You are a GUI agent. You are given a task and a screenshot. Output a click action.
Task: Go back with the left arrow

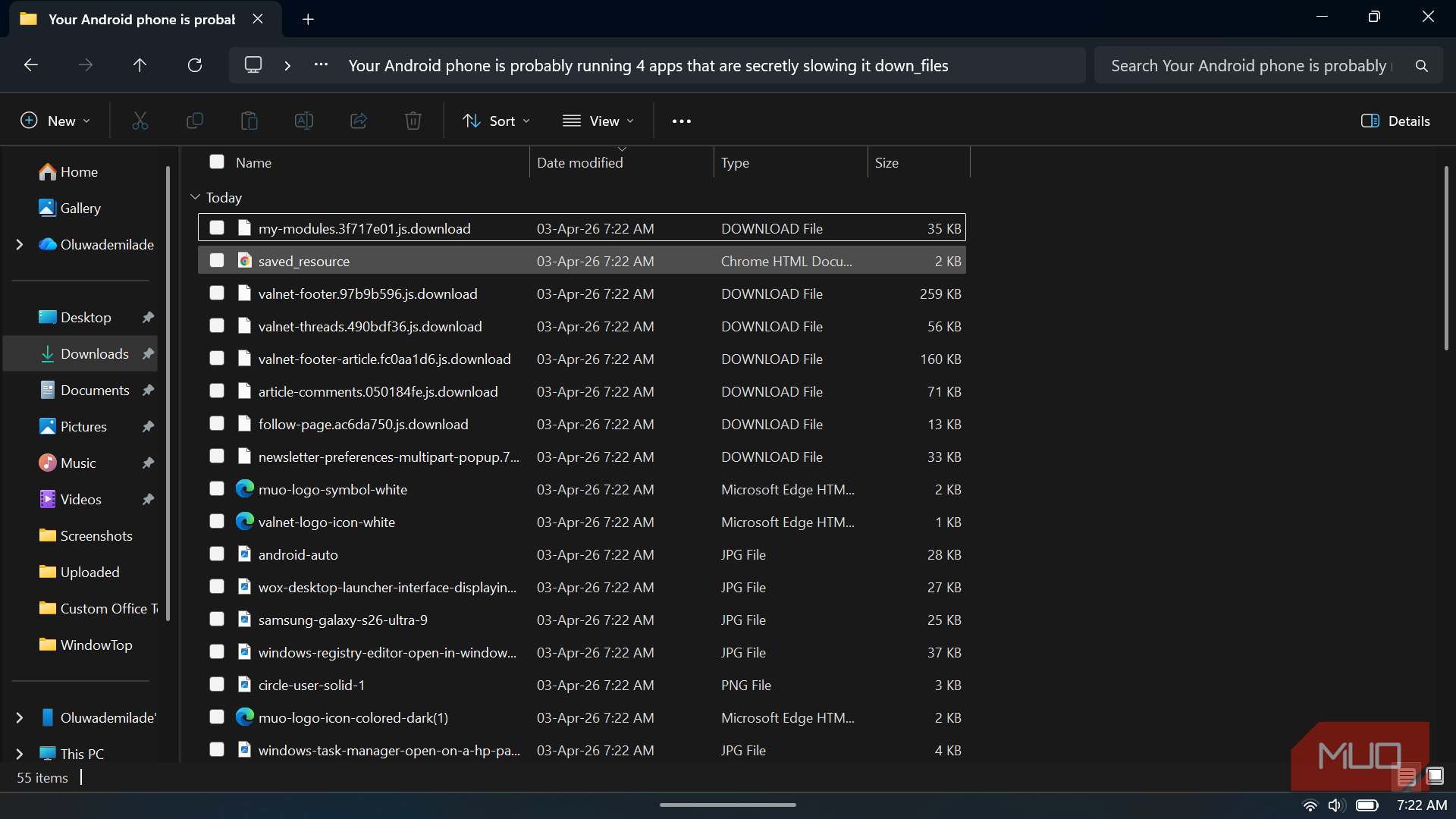point(31,65)
